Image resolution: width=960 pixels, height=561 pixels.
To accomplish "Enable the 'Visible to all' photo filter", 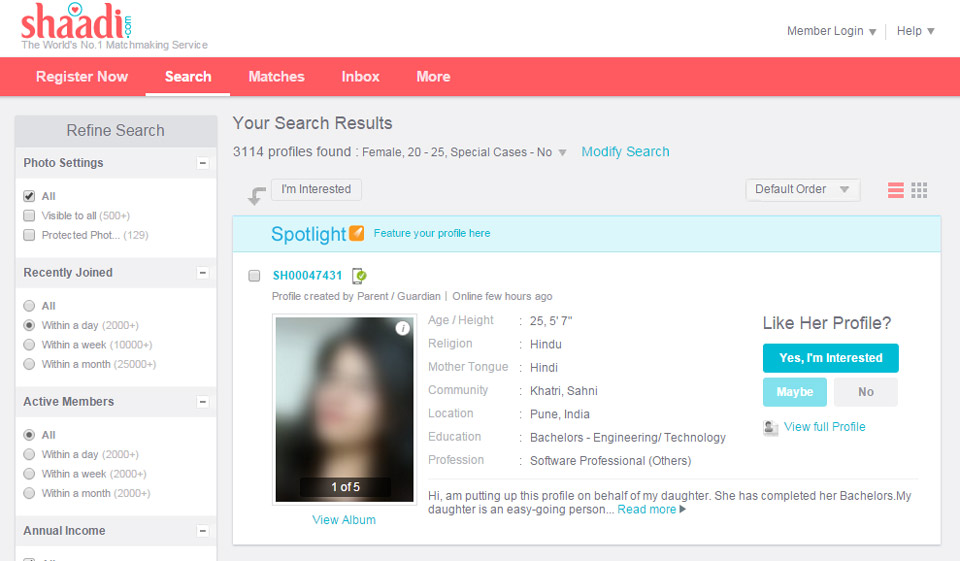I will (29, 216).
